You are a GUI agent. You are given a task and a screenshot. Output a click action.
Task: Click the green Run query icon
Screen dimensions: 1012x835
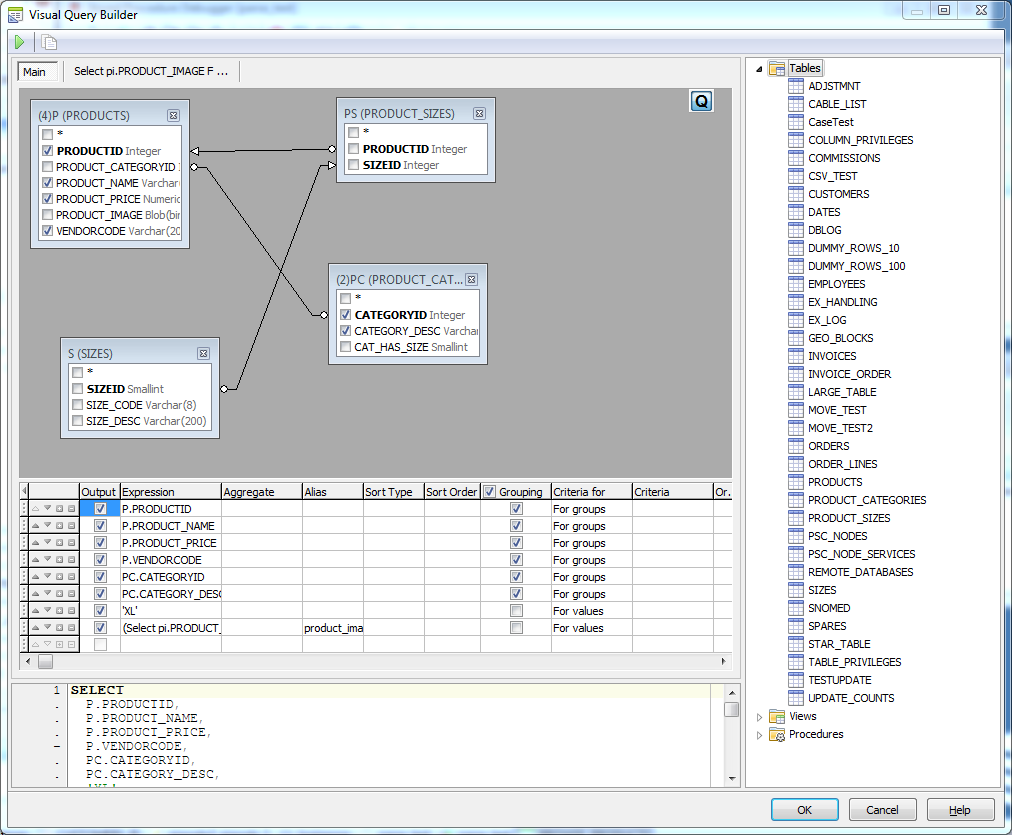point(19,42)
